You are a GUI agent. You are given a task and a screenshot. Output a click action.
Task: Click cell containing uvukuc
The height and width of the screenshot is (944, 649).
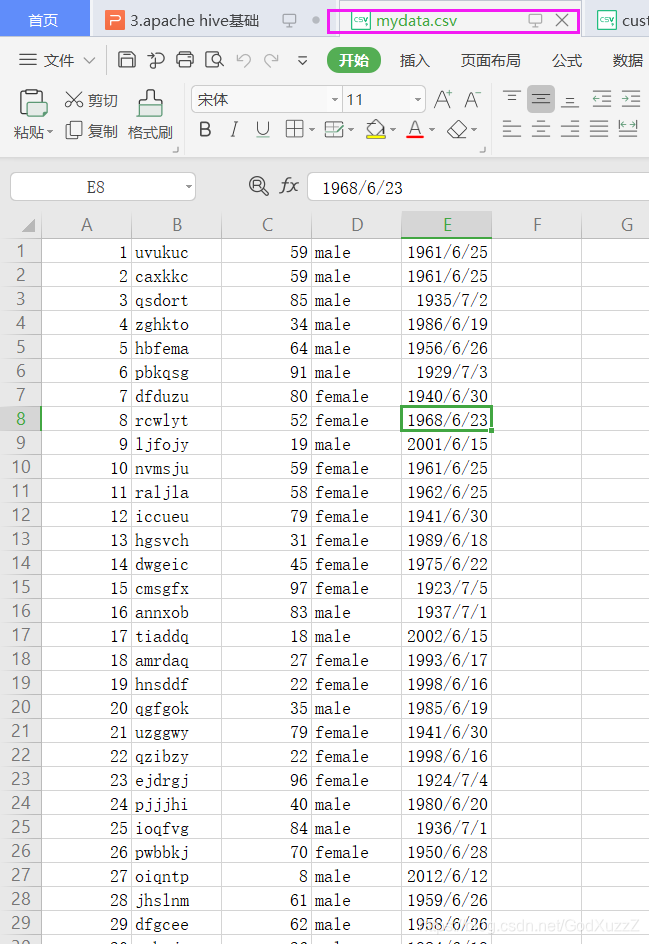176,252
